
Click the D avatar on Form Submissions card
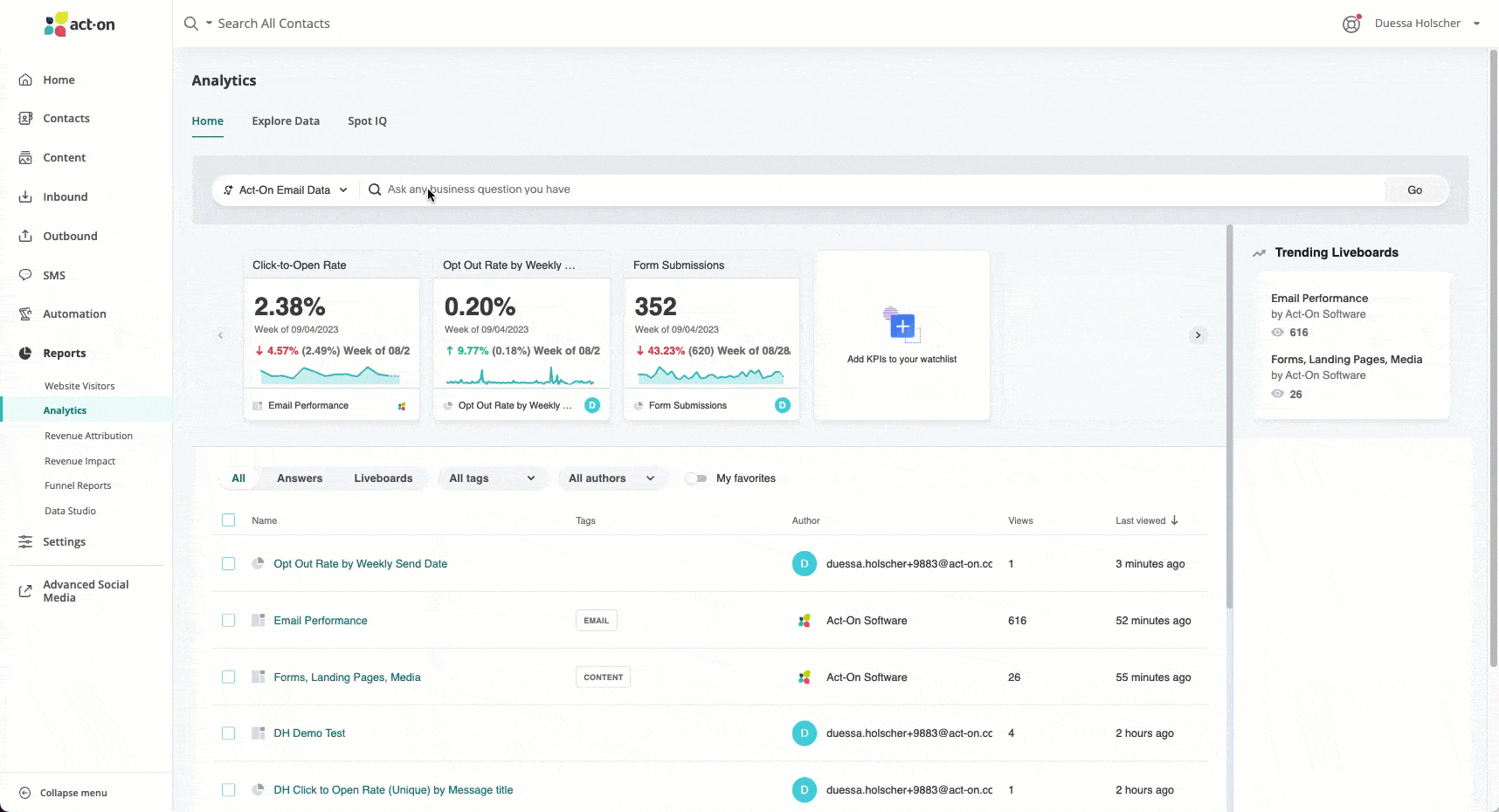point(783,405)
